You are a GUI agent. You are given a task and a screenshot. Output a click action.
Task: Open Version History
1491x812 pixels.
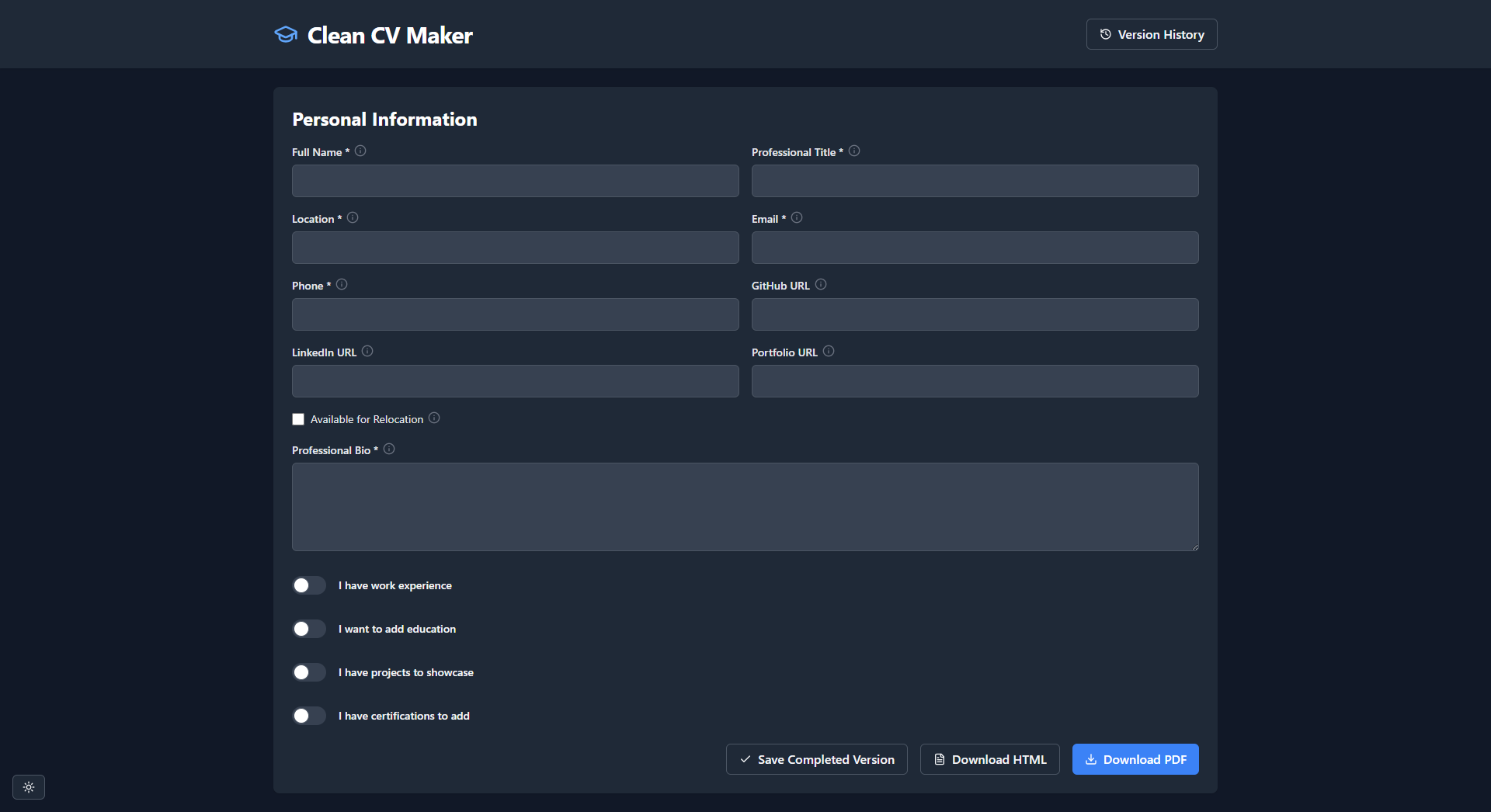click(1151, 34)
